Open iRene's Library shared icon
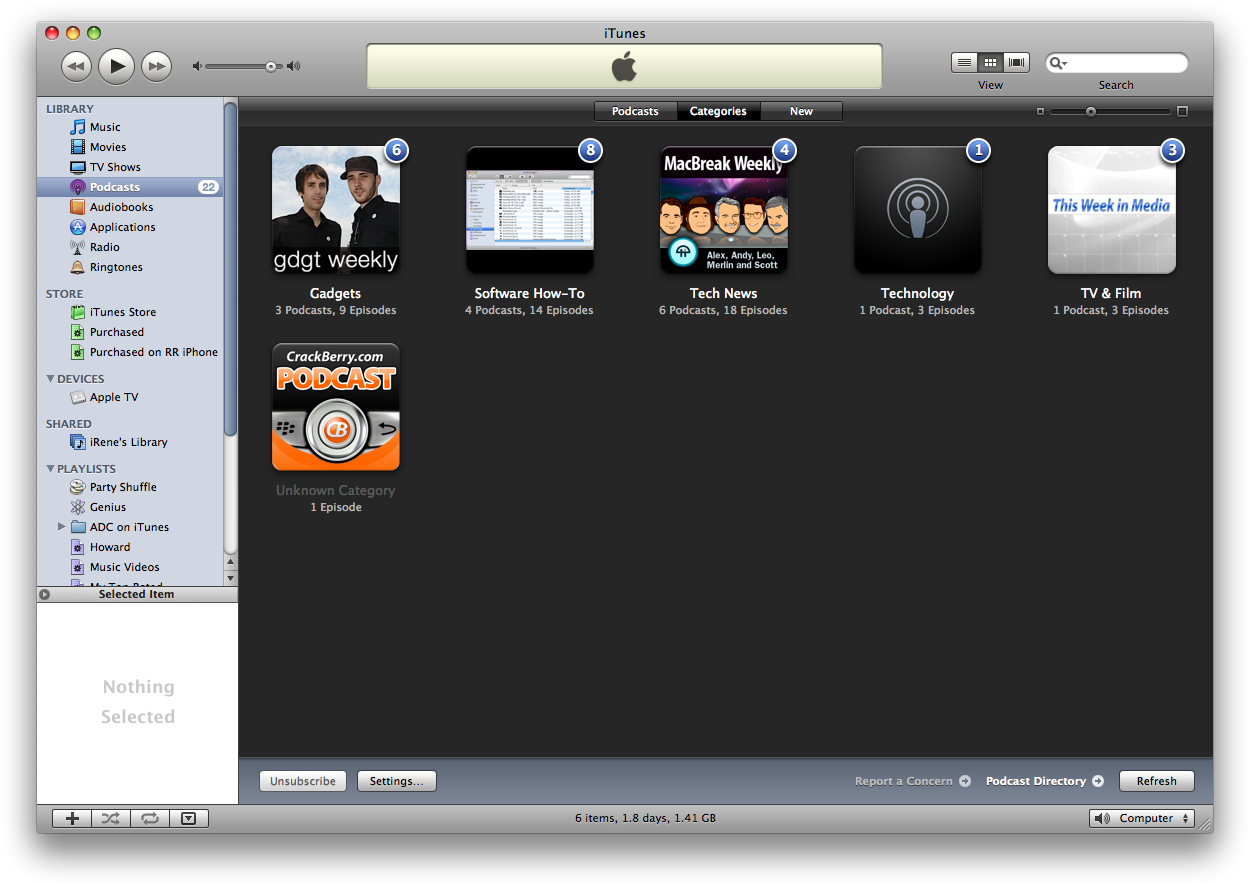Image resolution: width=1249 pixels, height=884 pixels. (x=78, y=442)
